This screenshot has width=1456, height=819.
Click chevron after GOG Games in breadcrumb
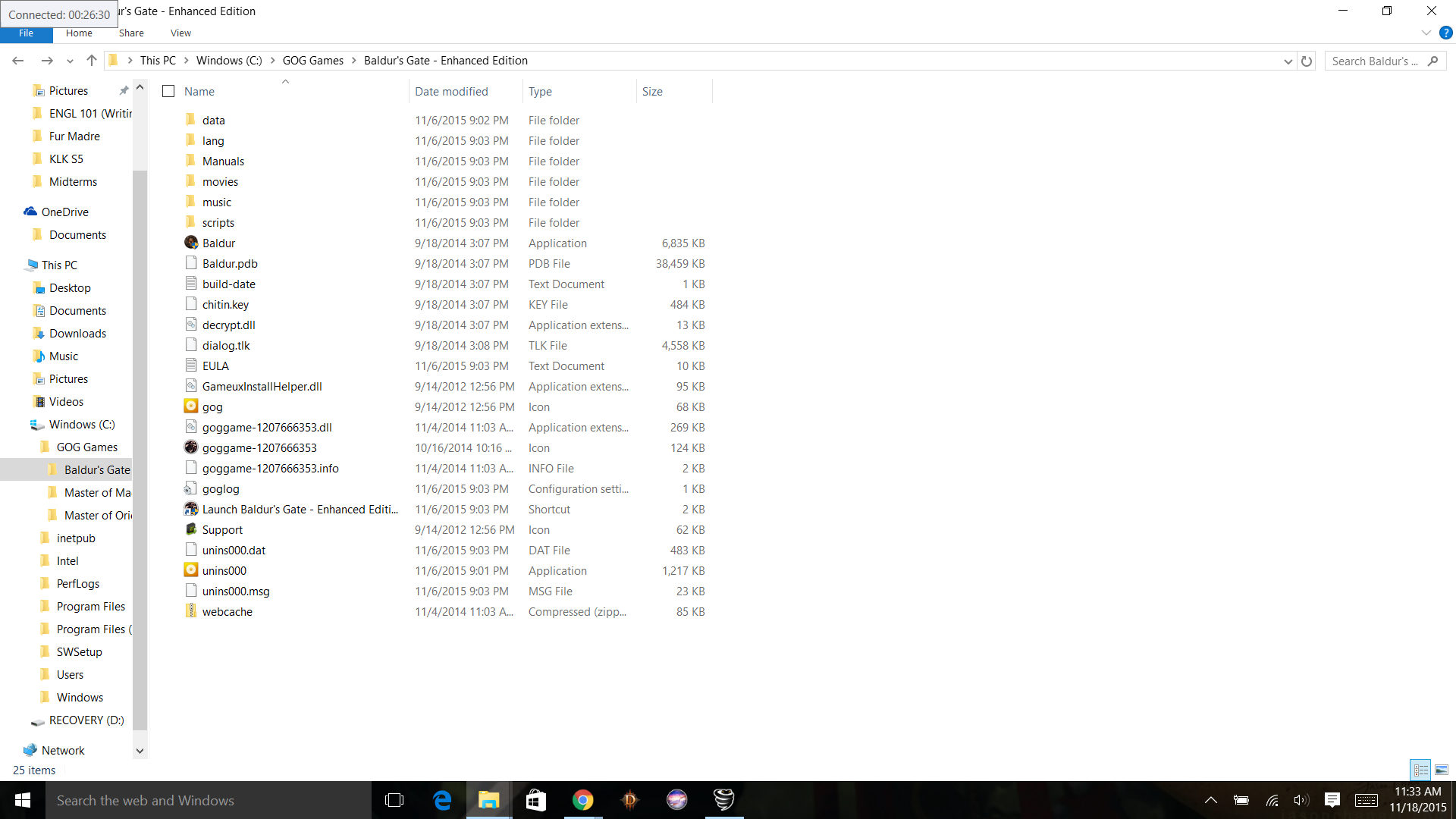[x=353, y=61]
